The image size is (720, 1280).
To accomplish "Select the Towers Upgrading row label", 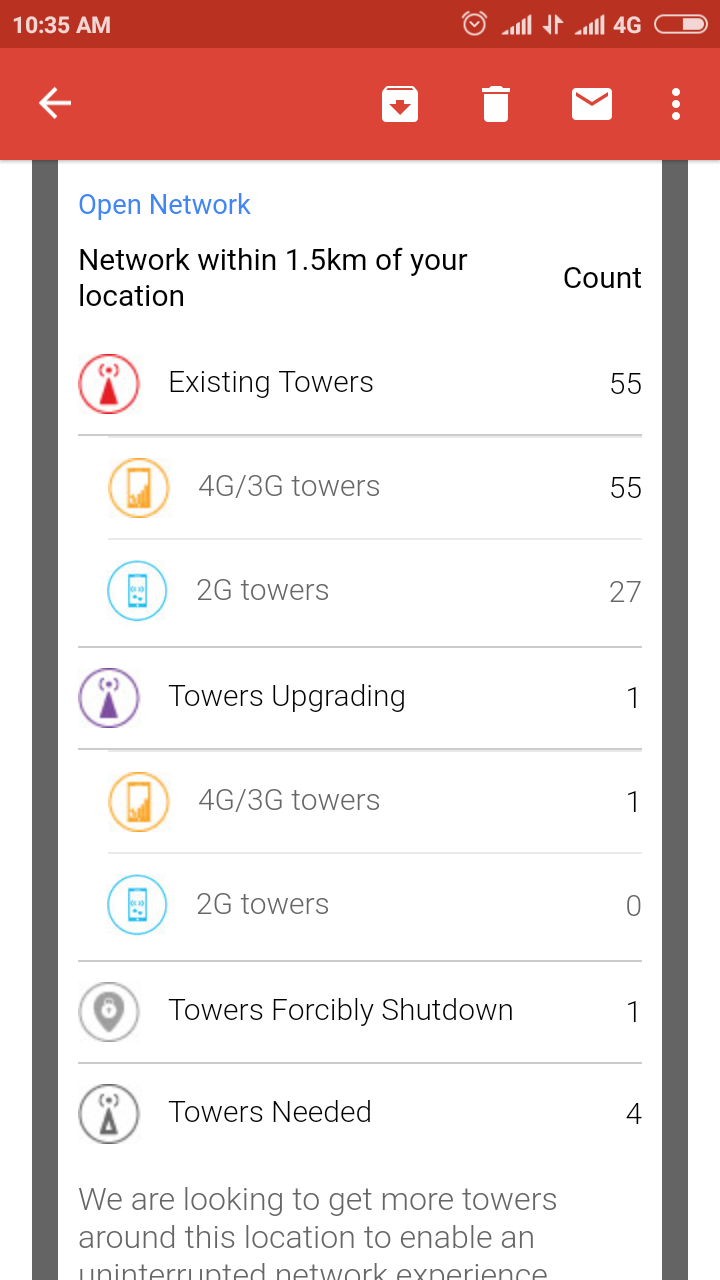I will click(x=287, y=696).
